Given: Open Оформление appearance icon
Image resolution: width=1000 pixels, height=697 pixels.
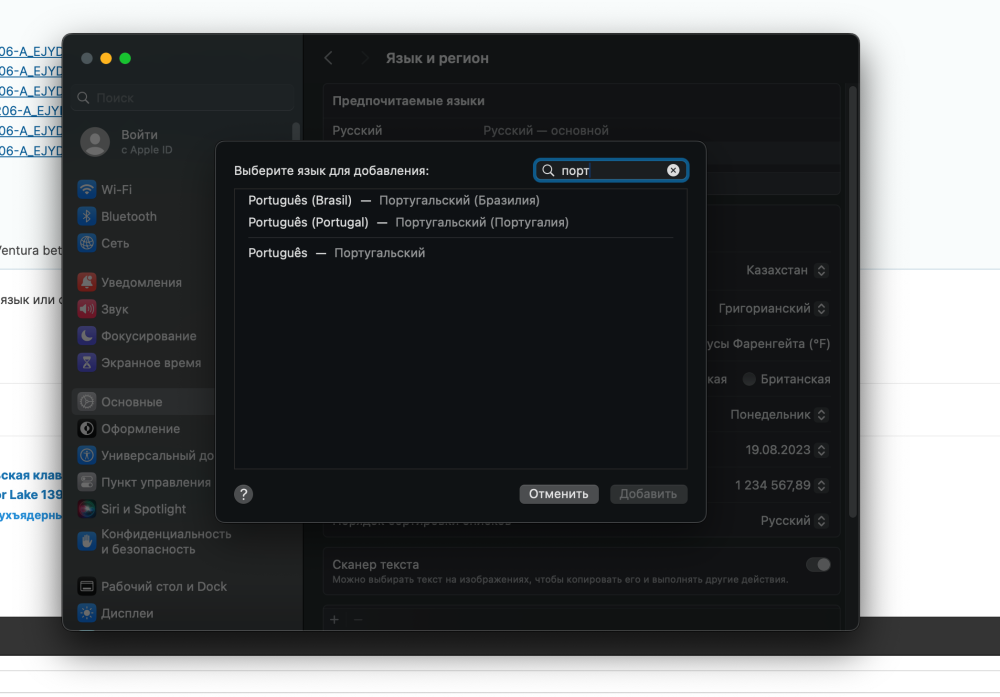Looking at the screenshot, I should (x=87, y=429).
